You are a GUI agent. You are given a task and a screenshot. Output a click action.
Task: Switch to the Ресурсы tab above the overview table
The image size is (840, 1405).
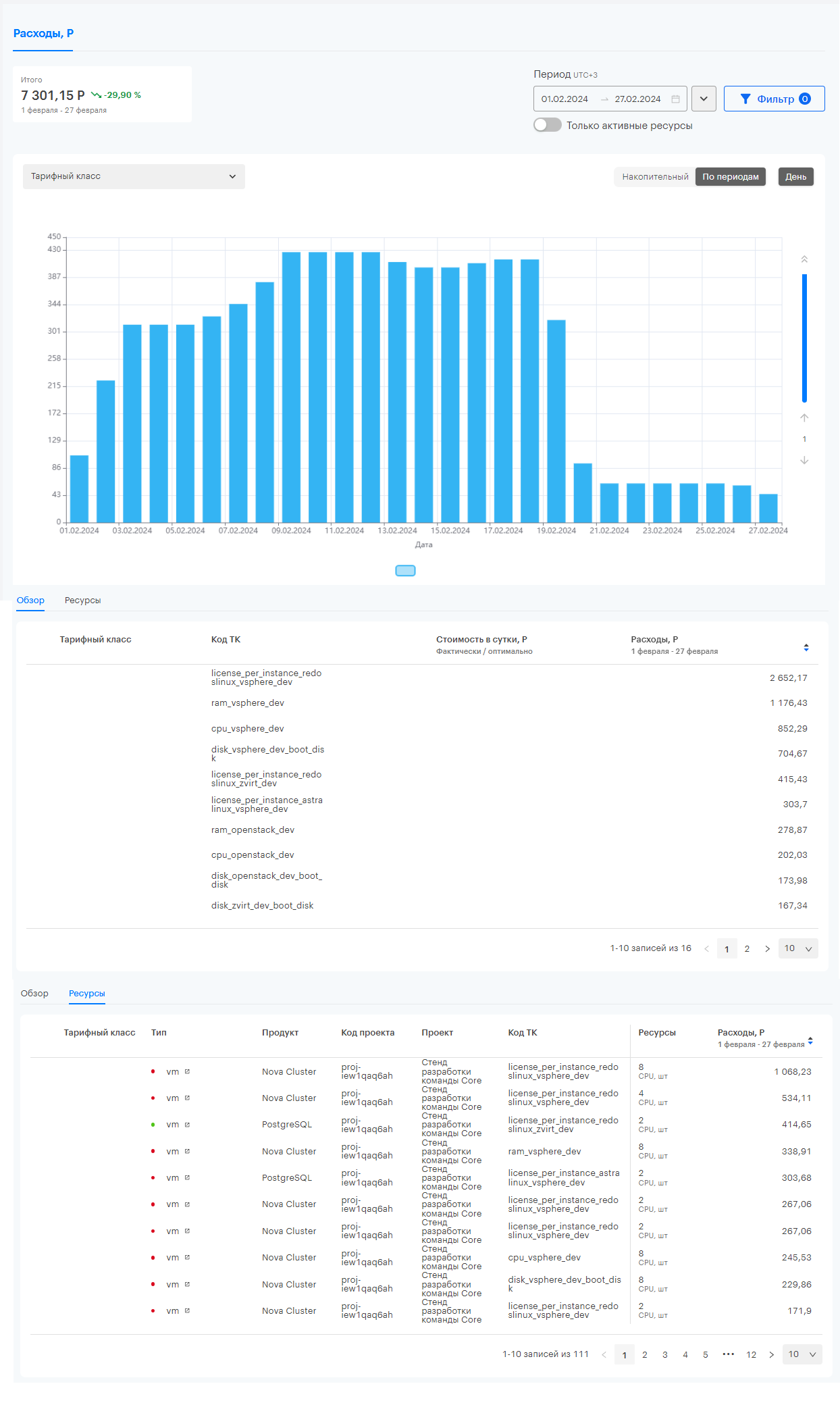(x=82, y=601)
